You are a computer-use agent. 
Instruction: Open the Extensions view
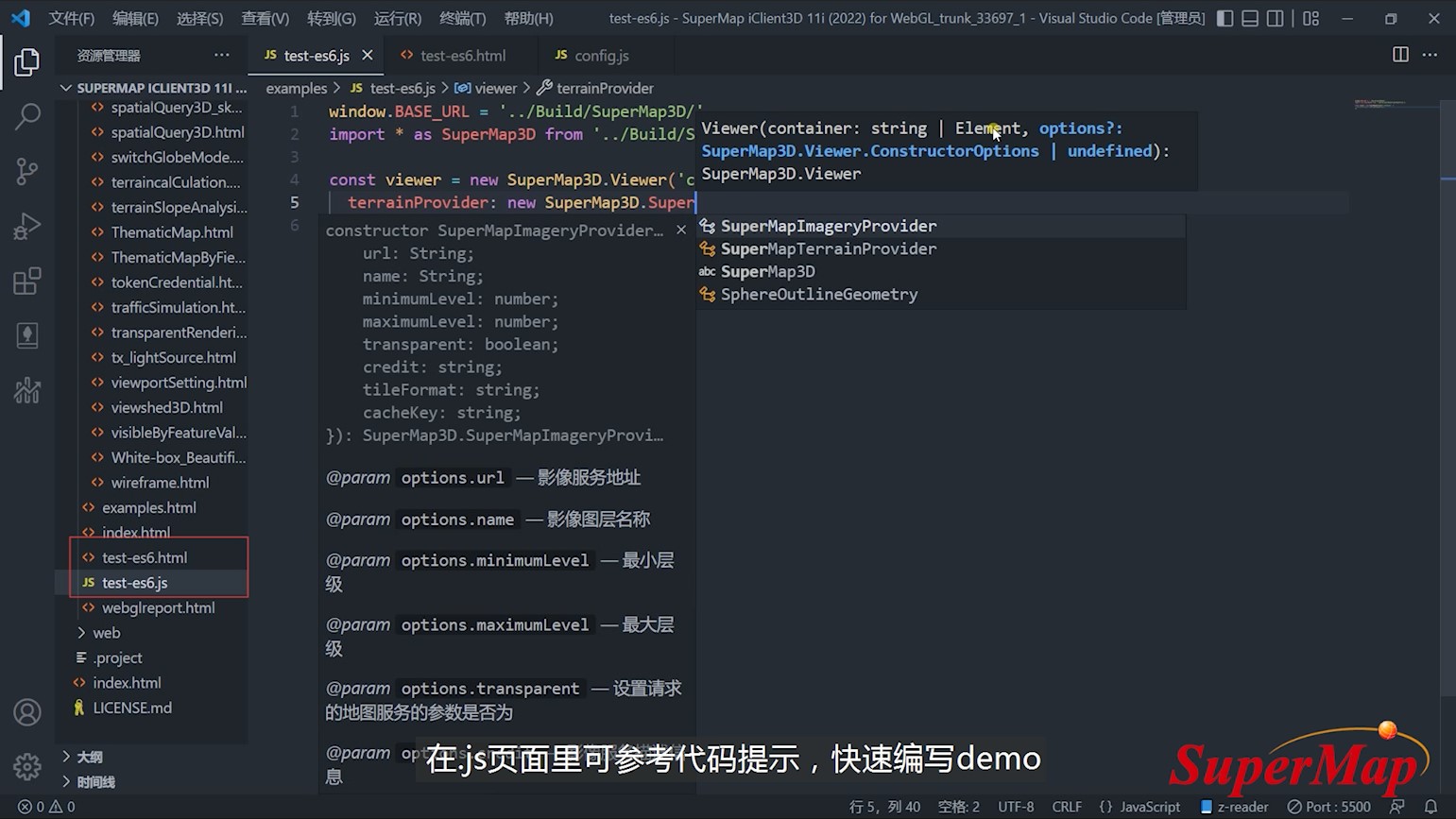(27, 281)
